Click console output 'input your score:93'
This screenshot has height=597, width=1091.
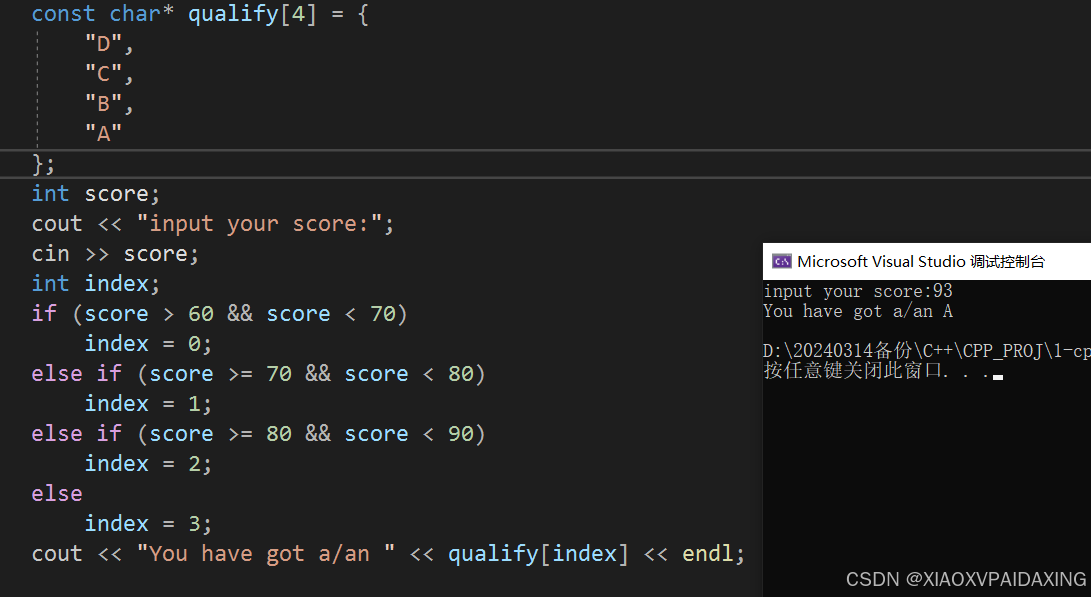858,291
